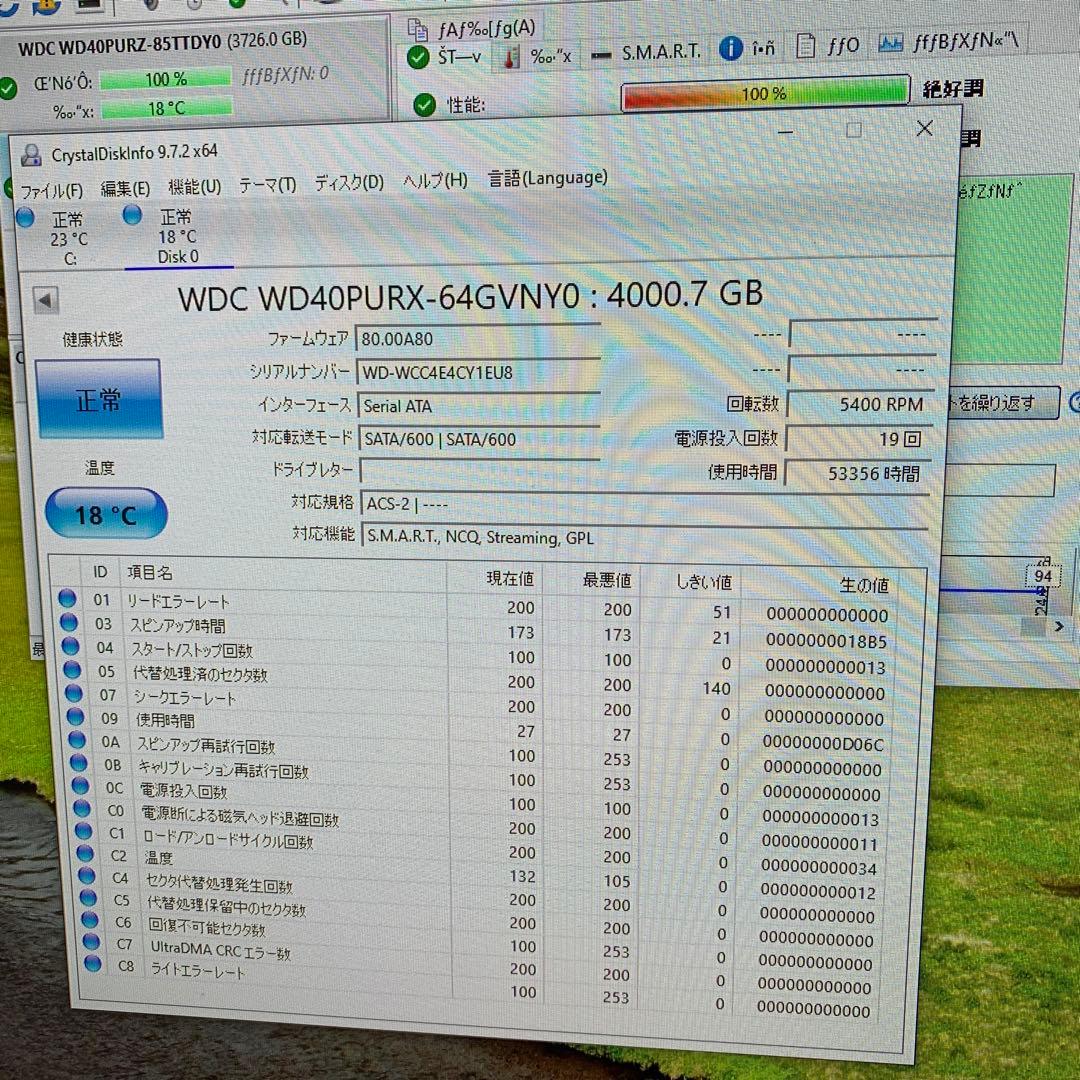1080x1080 pixels.
Task: Click the blue status icon for 電源断による磁気ヘッド退避回数
Action: (81, 808)
